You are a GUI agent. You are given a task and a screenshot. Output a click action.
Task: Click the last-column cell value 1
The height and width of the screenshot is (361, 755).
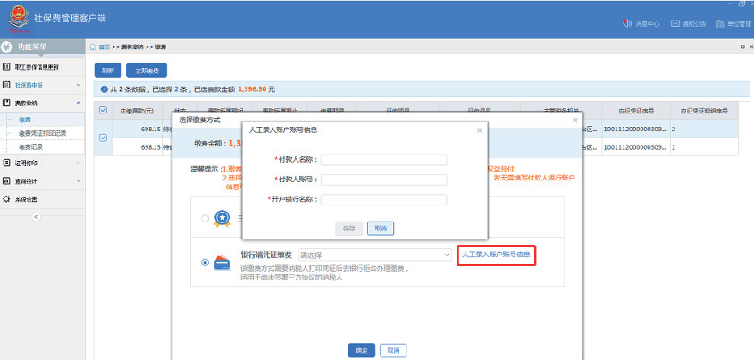674,147
